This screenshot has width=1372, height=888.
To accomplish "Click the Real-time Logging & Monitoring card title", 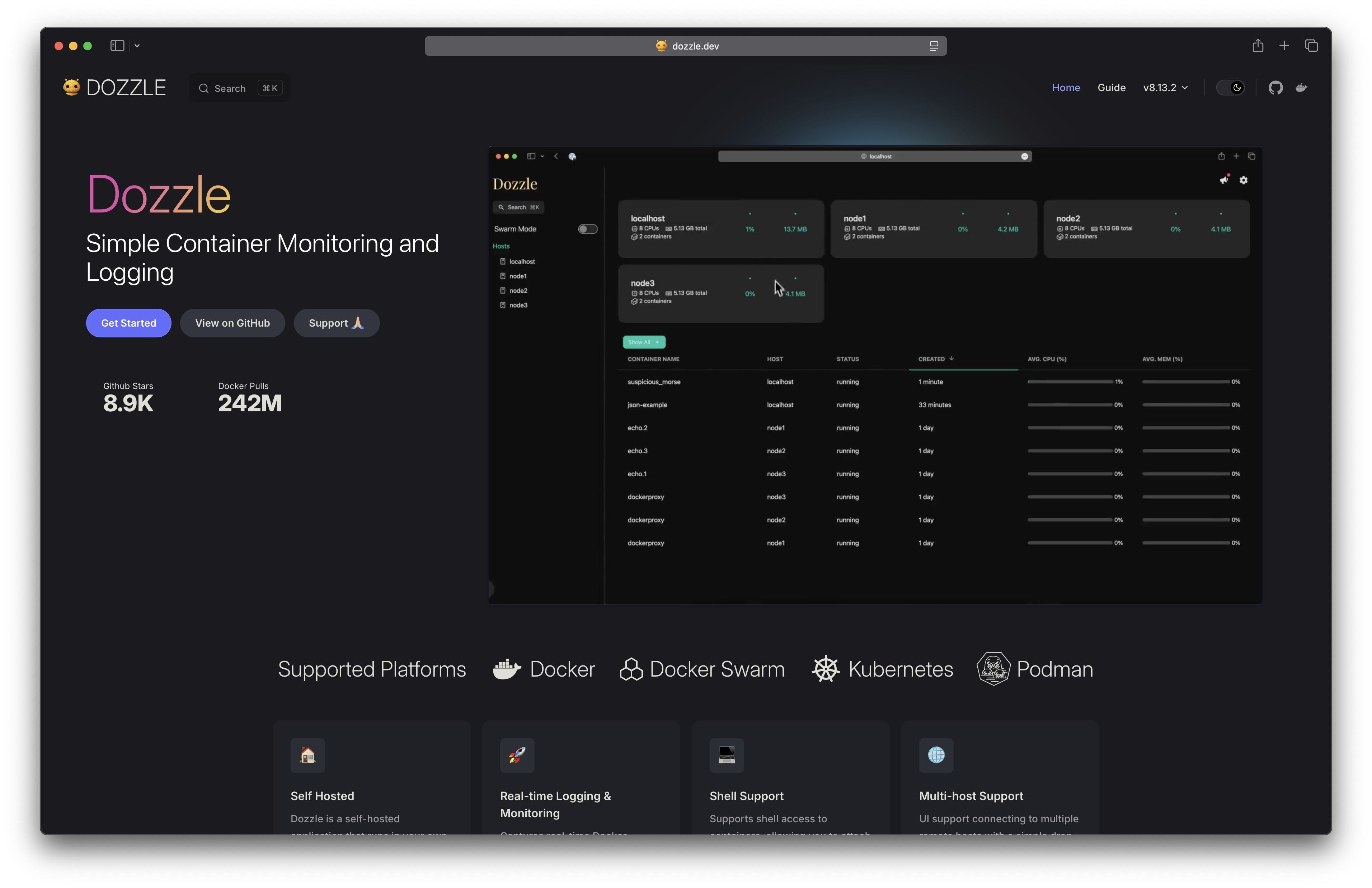I will click(555, 804).
